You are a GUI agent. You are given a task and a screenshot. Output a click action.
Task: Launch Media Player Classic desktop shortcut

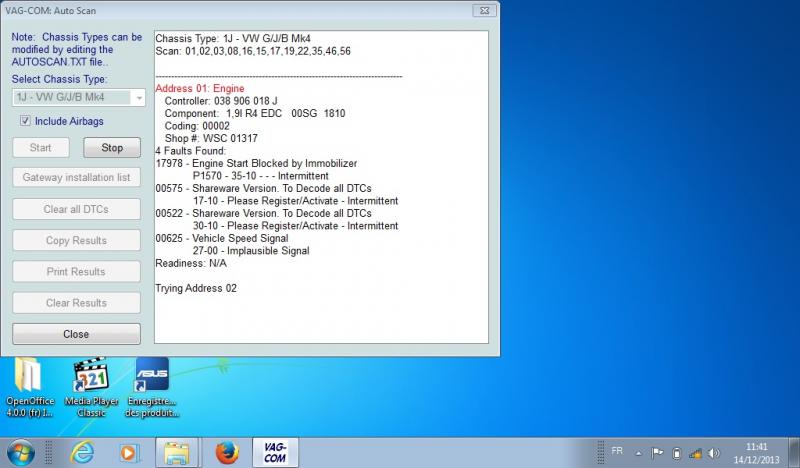[x=91, y=387]
